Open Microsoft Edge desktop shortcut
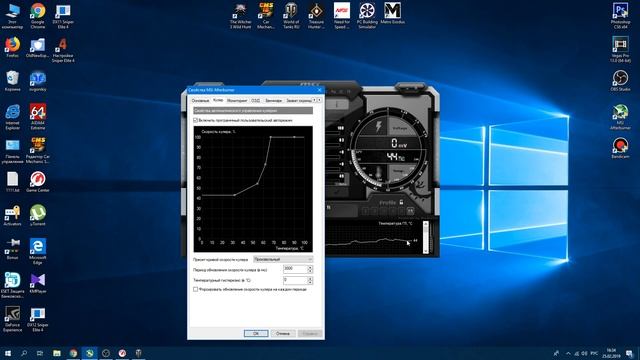Screen dimensions: 640x360 pos(38,251)
